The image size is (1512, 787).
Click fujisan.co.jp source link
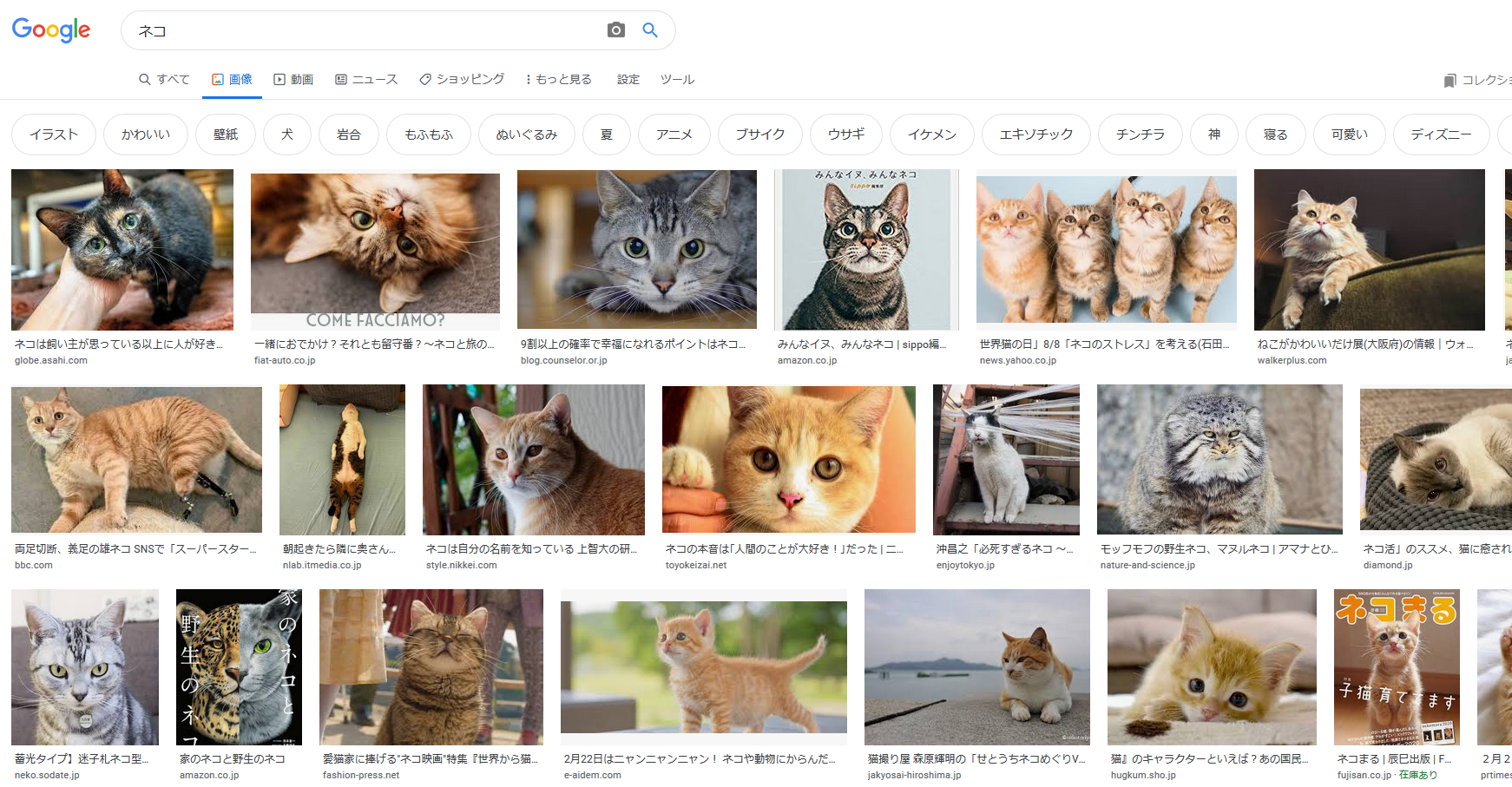coord(1364,775)
